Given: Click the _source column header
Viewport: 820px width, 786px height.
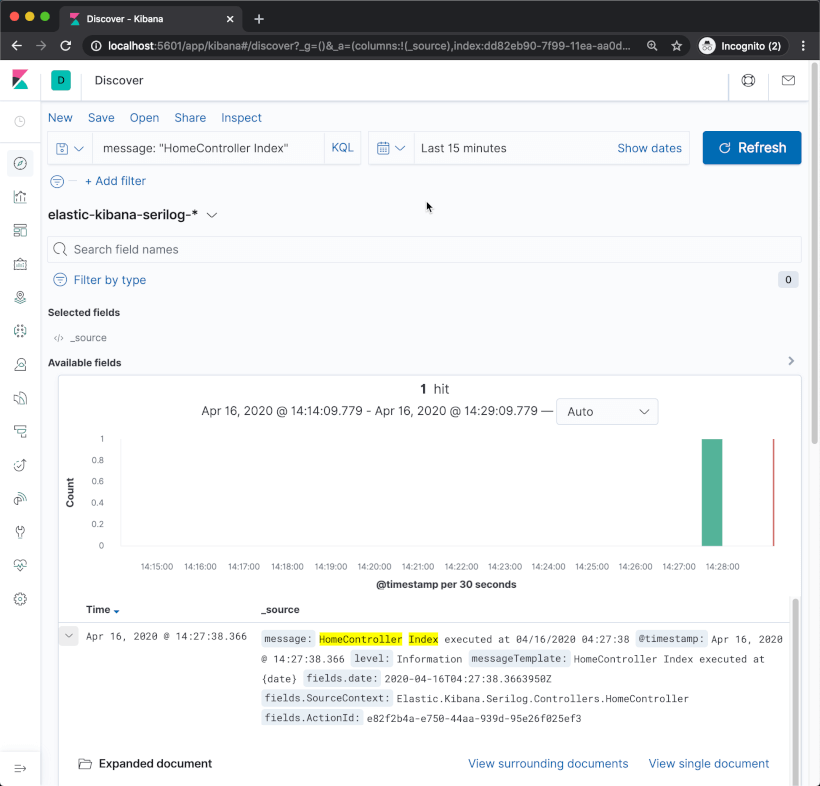Looking at the screenshot, I should tap(280, 610).
